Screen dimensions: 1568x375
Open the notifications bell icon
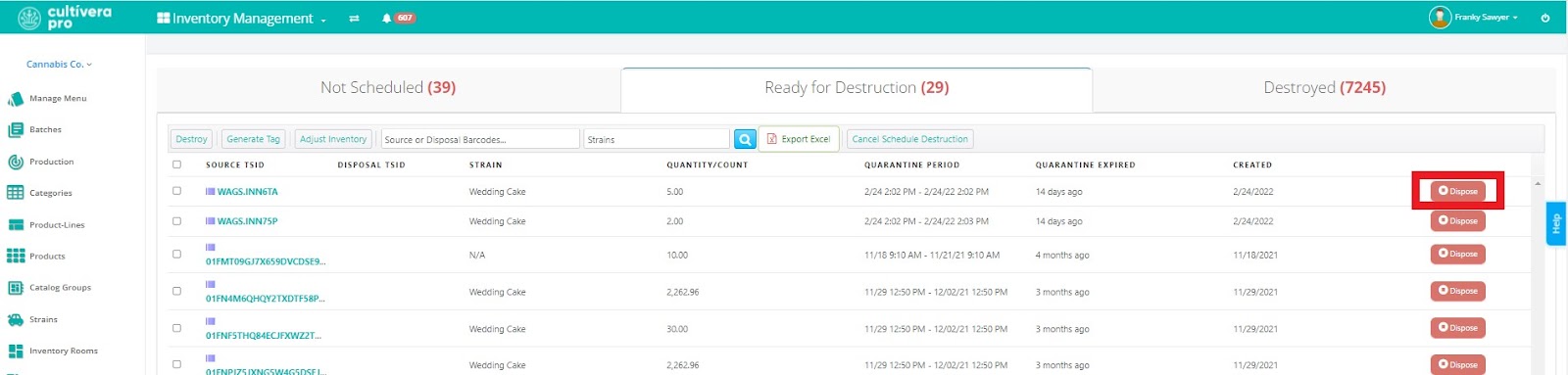coord(387,18)
